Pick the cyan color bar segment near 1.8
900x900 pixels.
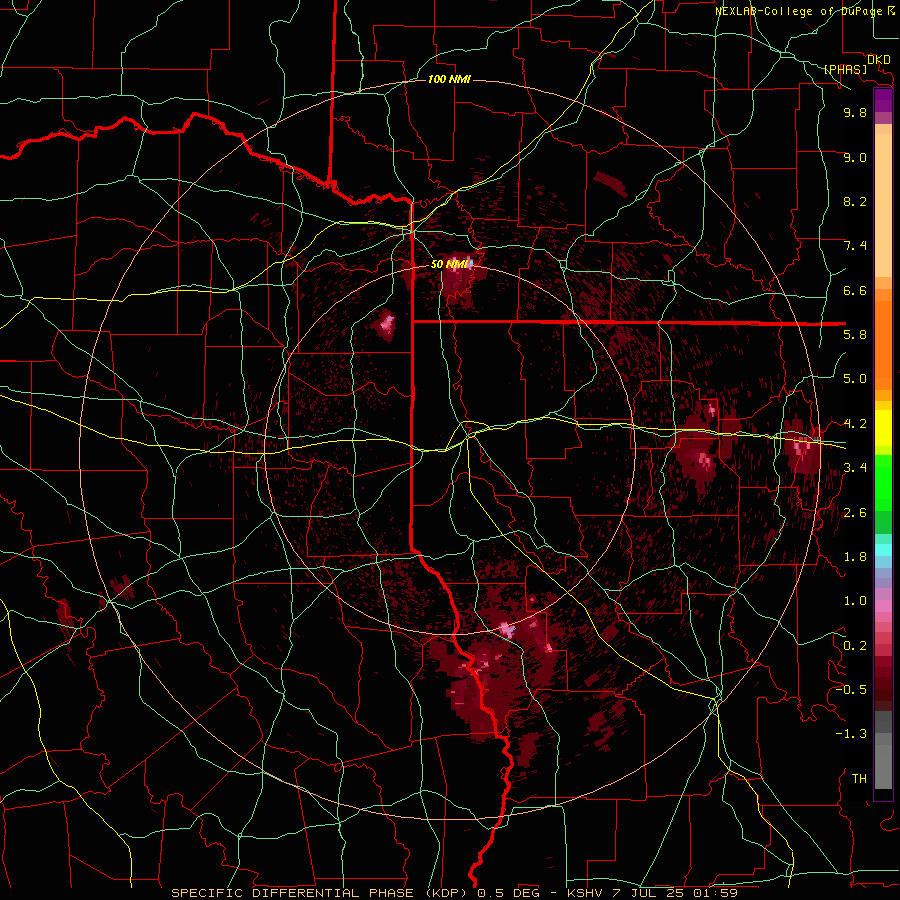(883, 550)
